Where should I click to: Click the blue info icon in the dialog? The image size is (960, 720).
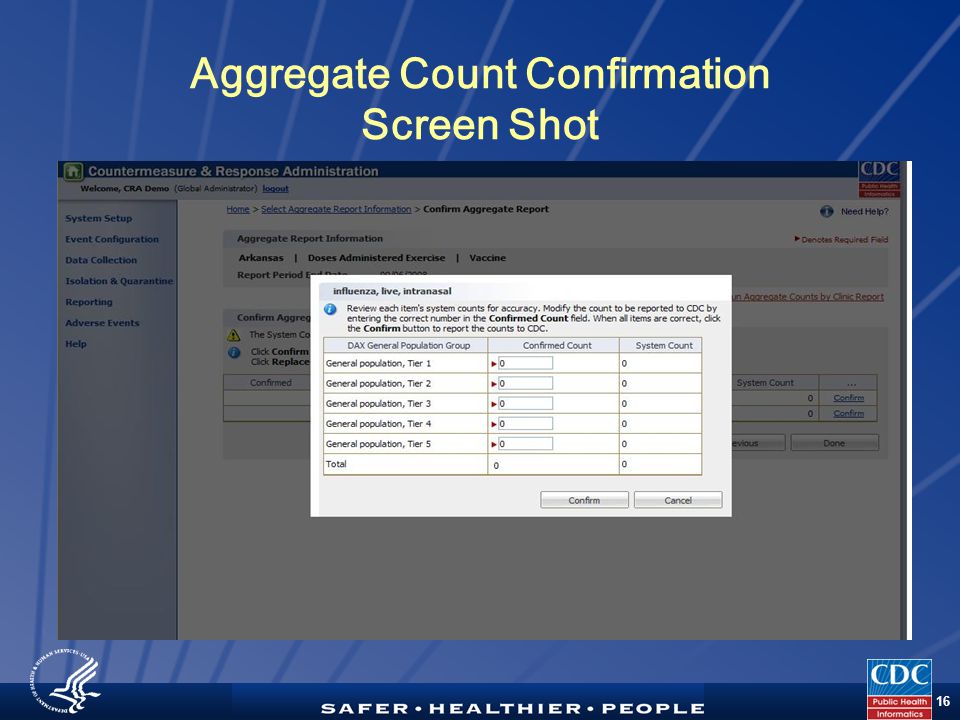coord(330,309)
